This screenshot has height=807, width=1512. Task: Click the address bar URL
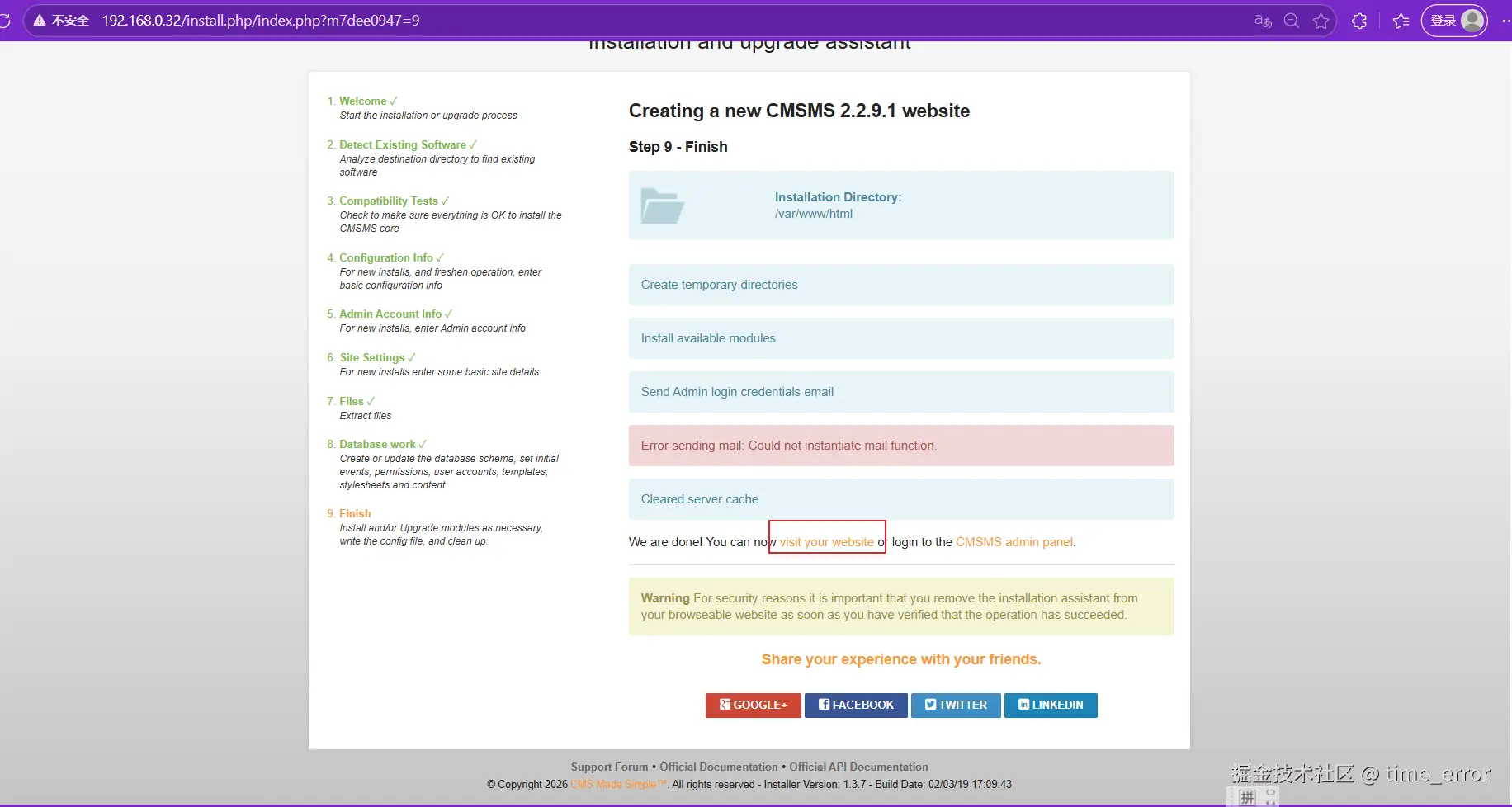pyautogui.click(x=261, y=21)
